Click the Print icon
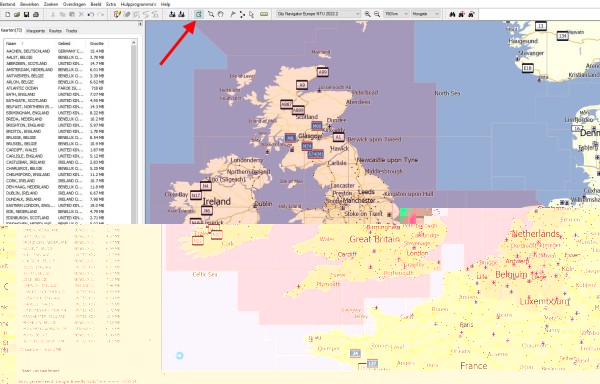The width and height of the screenshot is (600, 384). point(36,15)
